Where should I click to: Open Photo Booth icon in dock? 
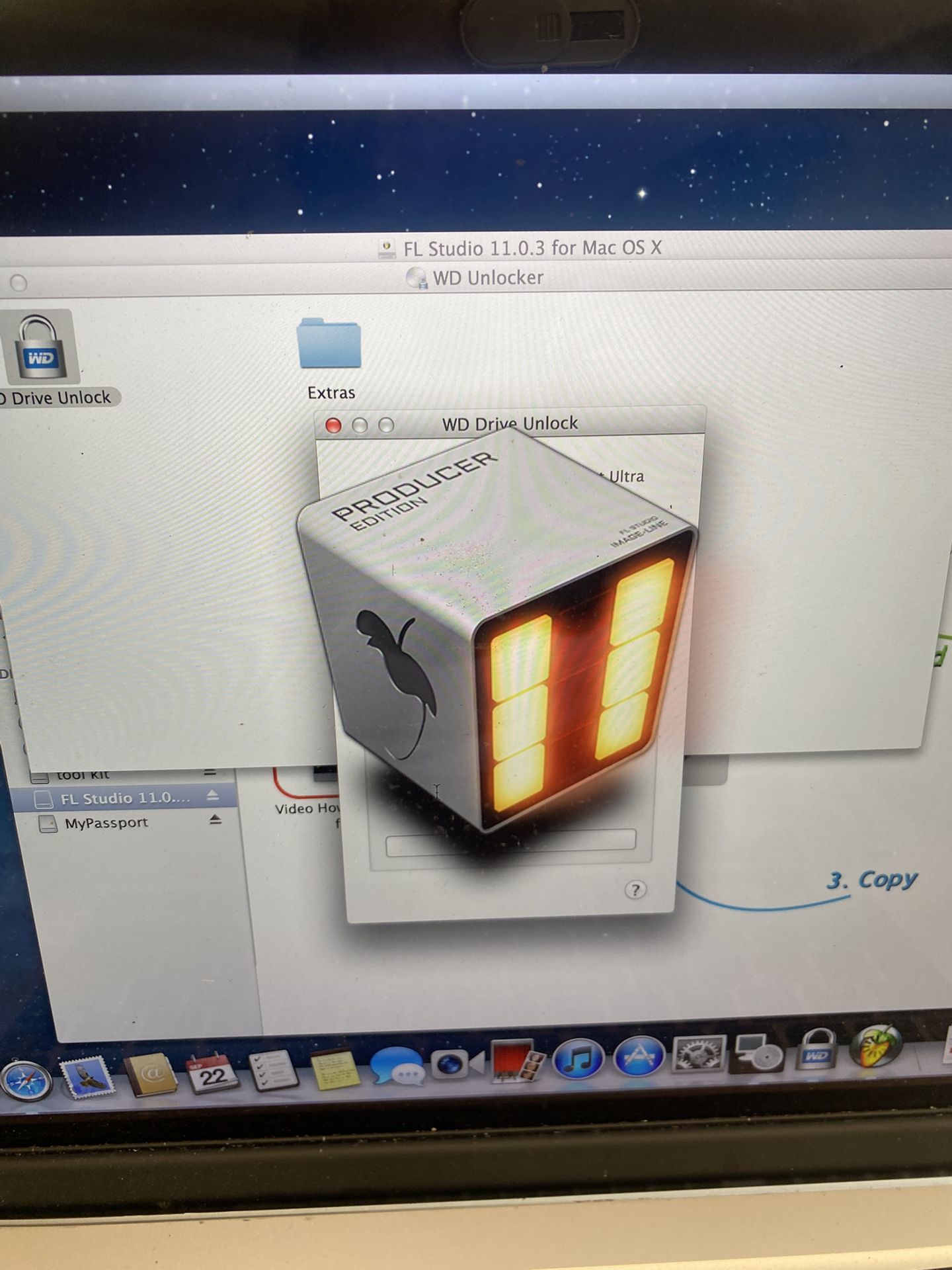[x=518, y=1061]
